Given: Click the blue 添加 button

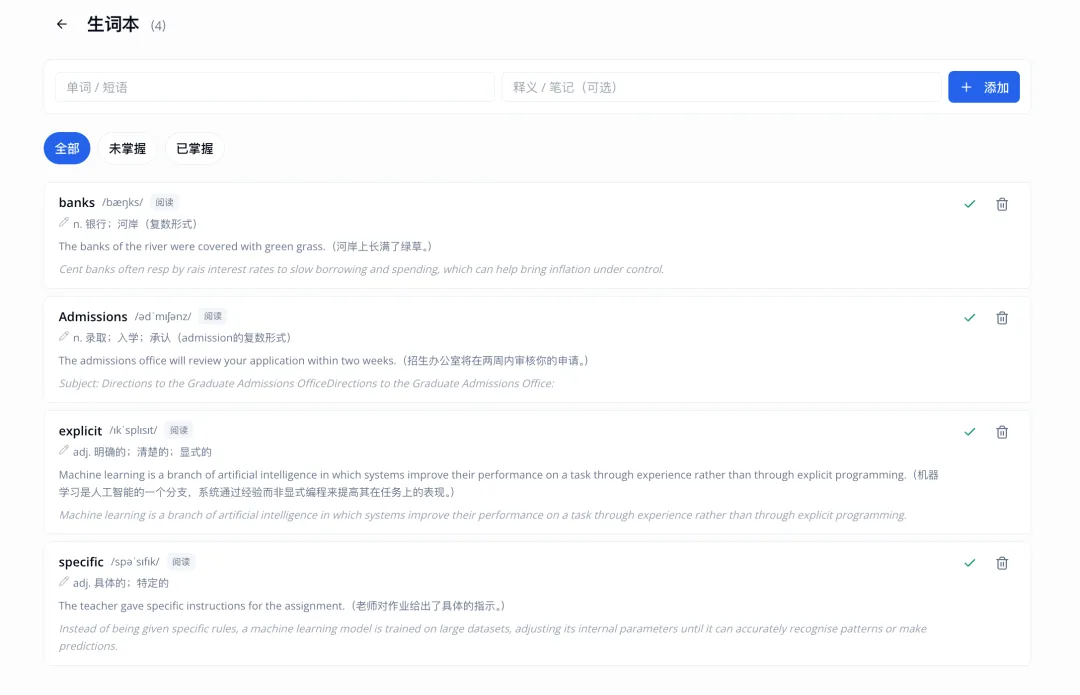Looking at the screenshot, I should click(984, 87).
